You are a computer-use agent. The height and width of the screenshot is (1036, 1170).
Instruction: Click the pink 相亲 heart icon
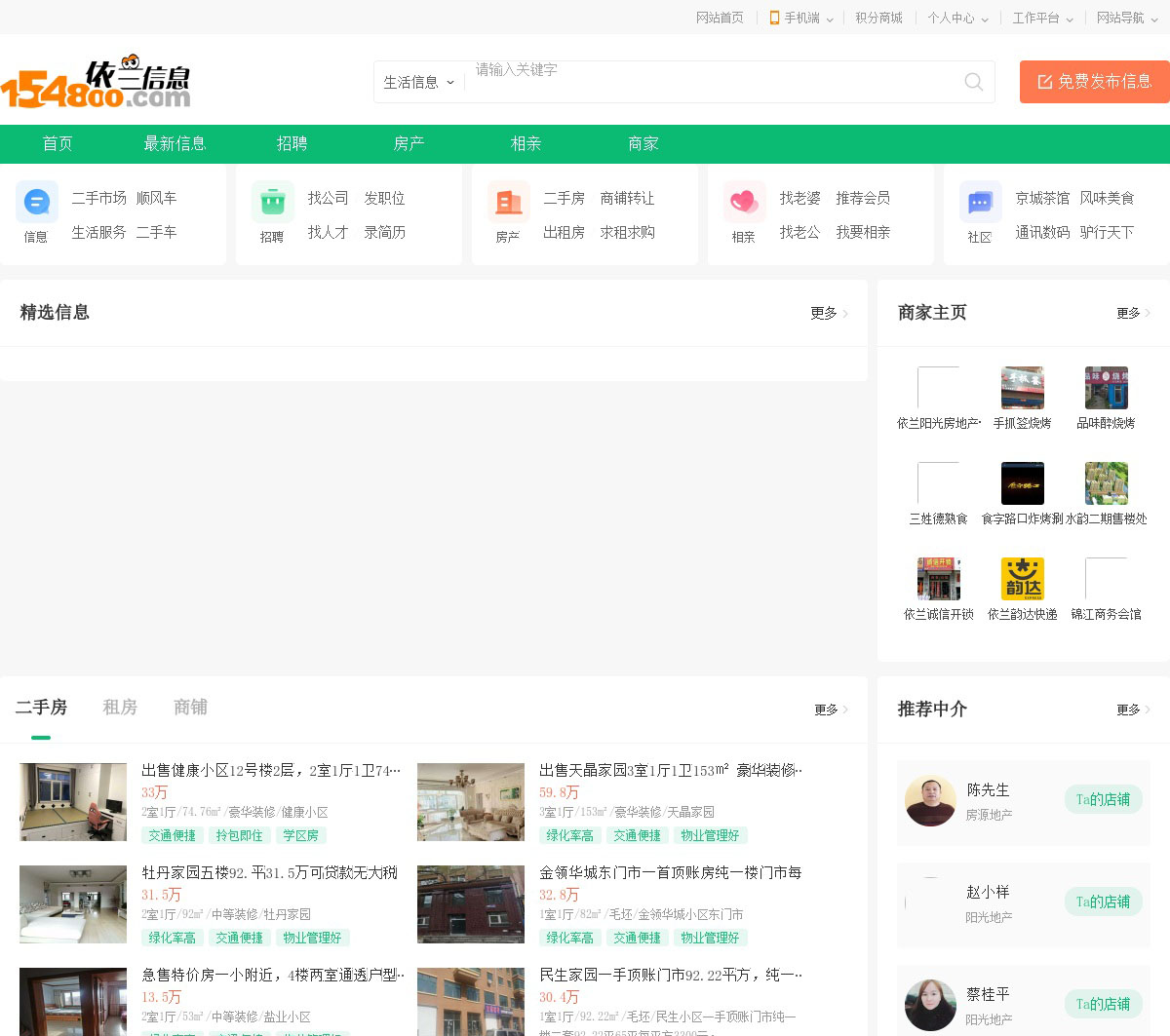(x=744, y=203)
